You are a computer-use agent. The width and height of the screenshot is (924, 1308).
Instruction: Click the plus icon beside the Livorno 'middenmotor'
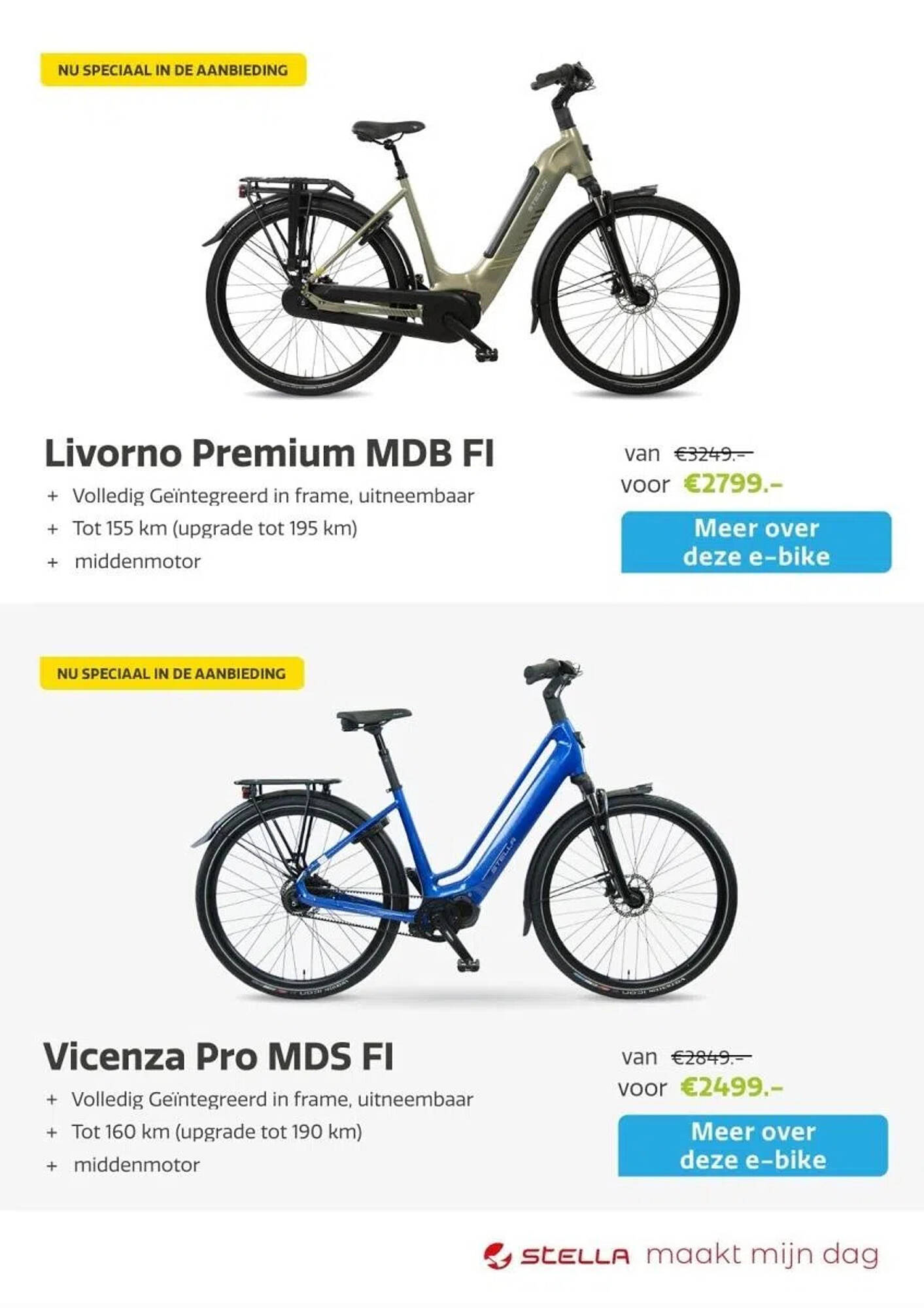[x=53, y=562]
